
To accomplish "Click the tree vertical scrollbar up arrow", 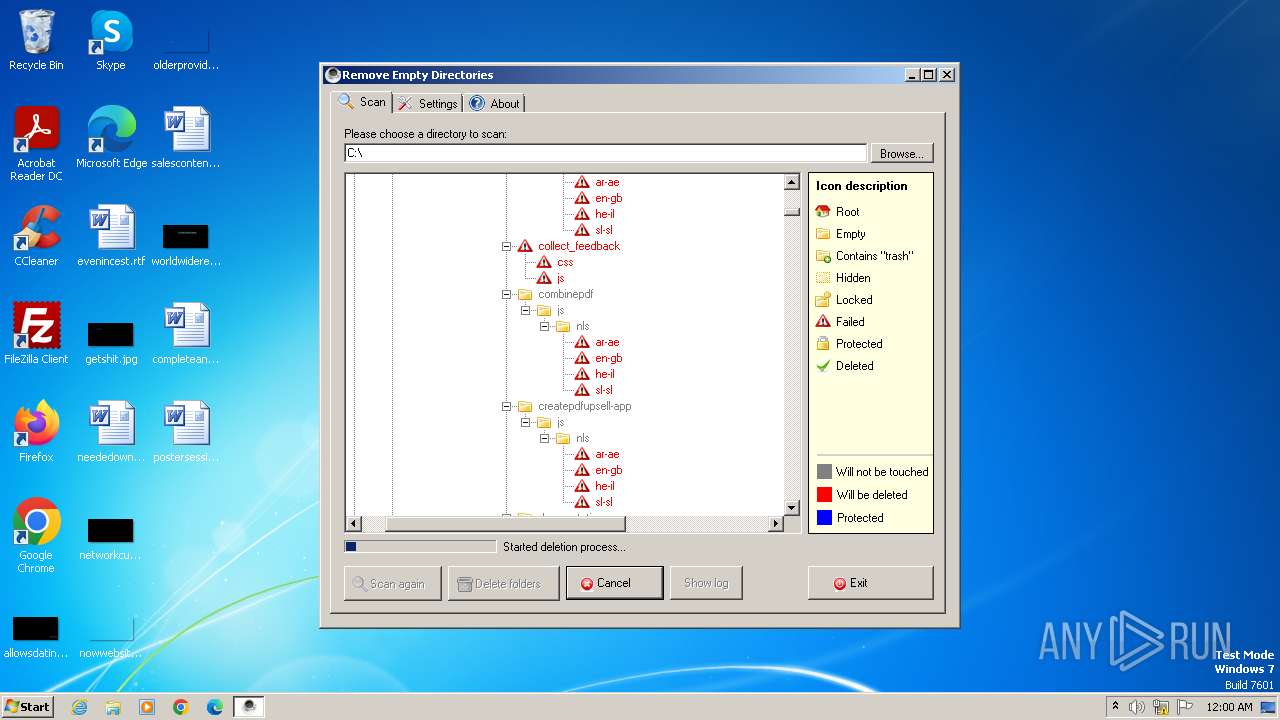I will tap(792, 182).
